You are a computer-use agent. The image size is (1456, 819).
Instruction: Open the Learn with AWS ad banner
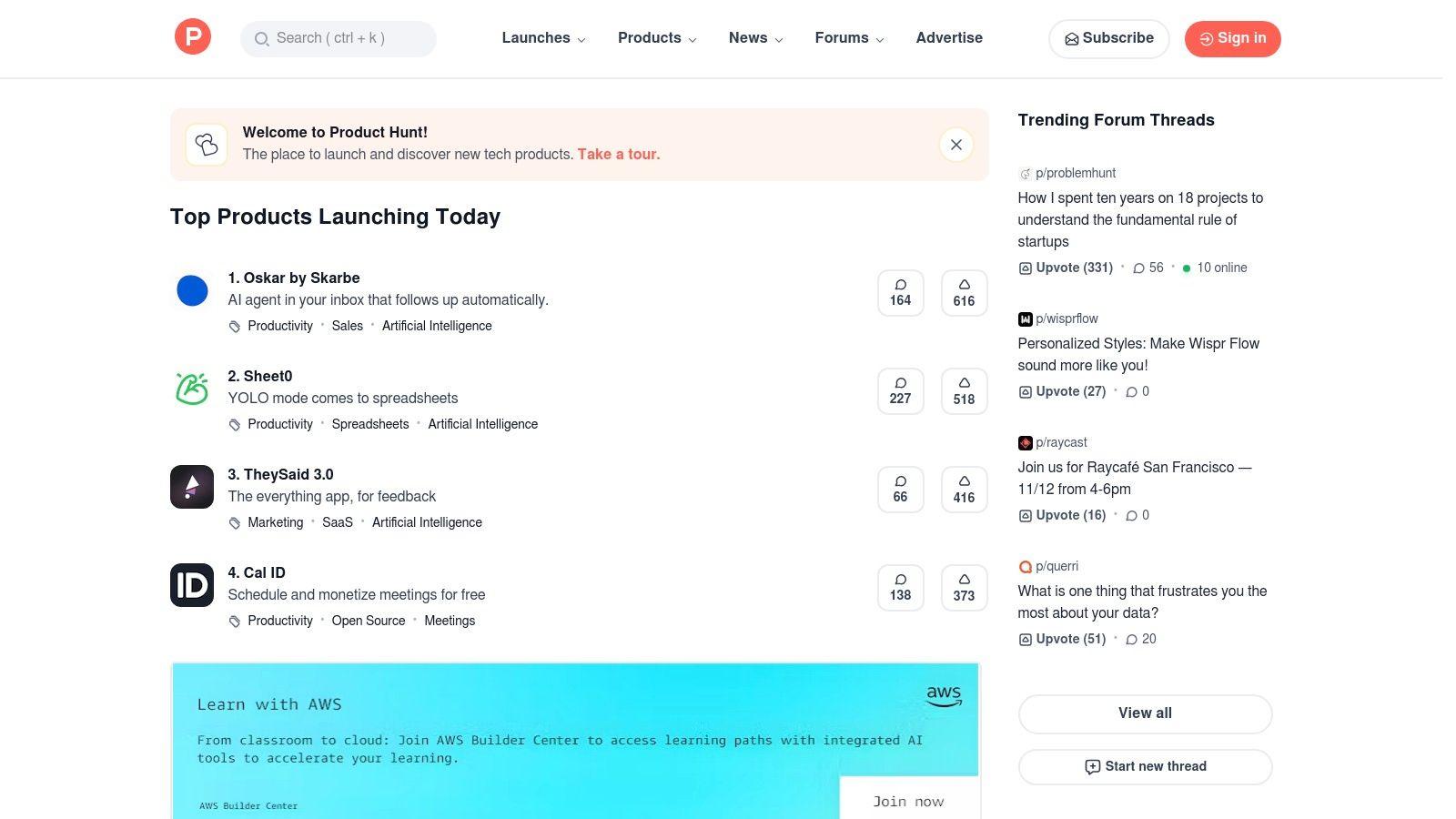[575, 741]
